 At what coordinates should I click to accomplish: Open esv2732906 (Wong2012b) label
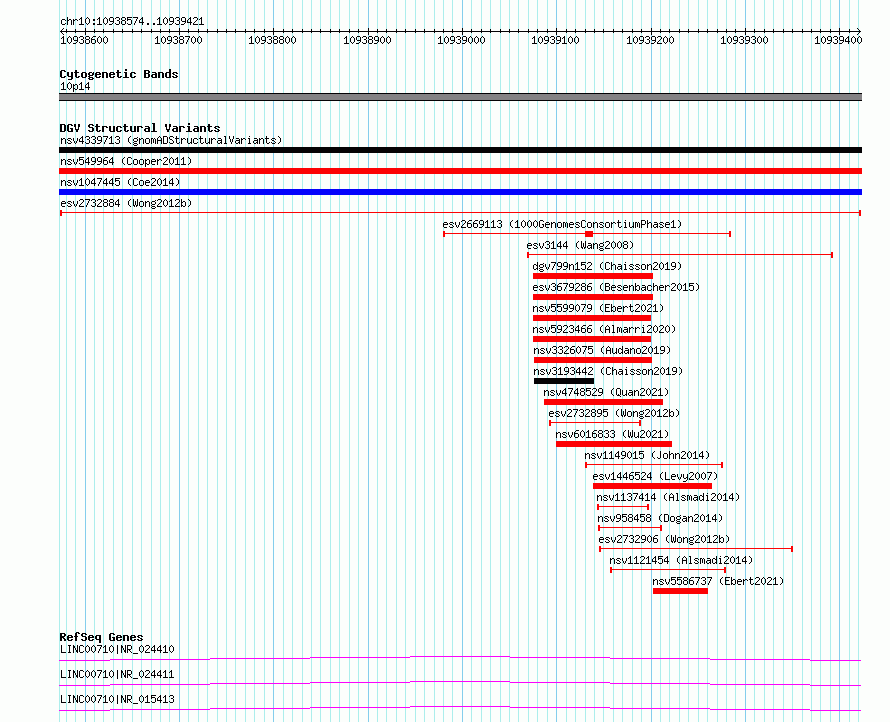pyautogui.click(x=664, y=539)
